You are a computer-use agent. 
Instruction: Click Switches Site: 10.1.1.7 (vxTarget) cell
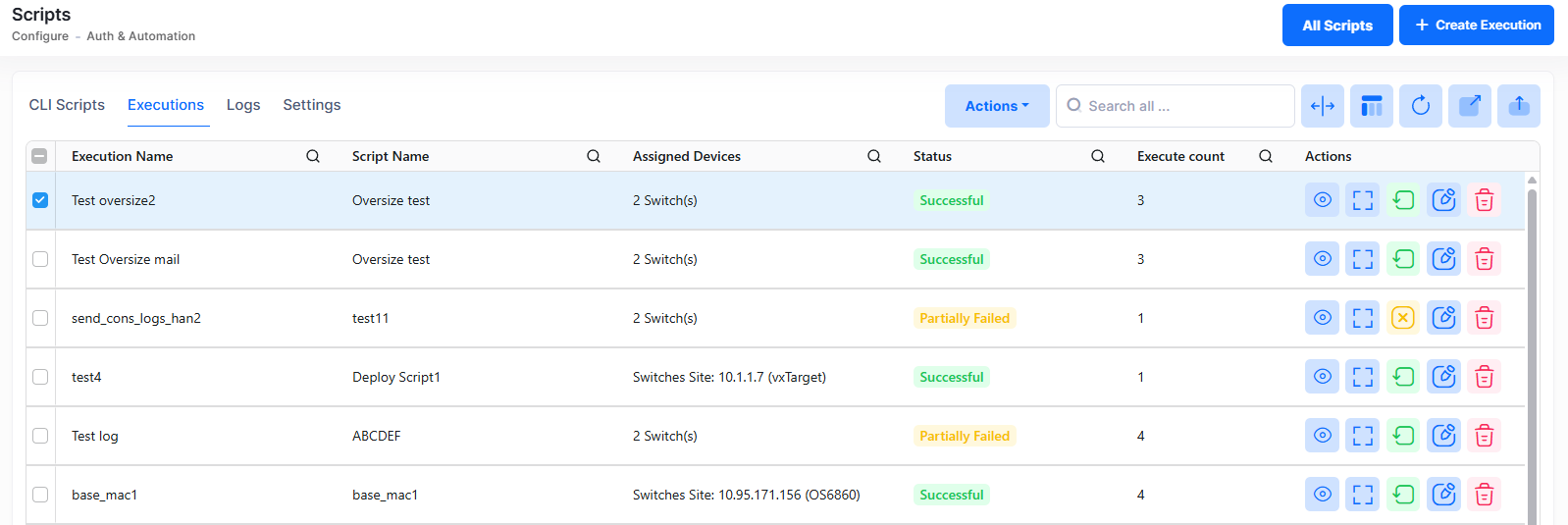coord(729,377)
